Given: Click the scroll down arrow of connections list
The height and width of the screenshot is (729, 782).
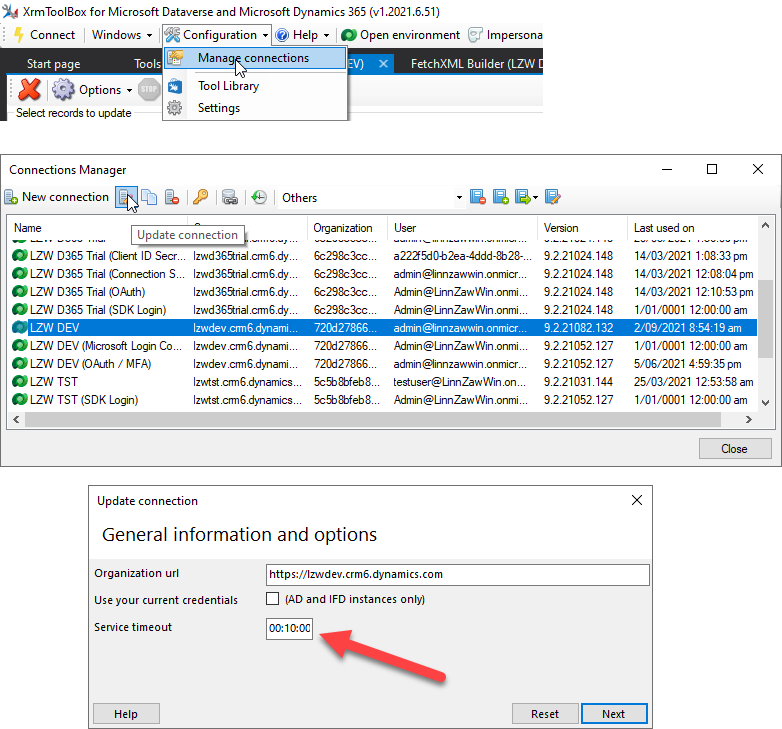Looking at the screenshot, I should (766, 403).
